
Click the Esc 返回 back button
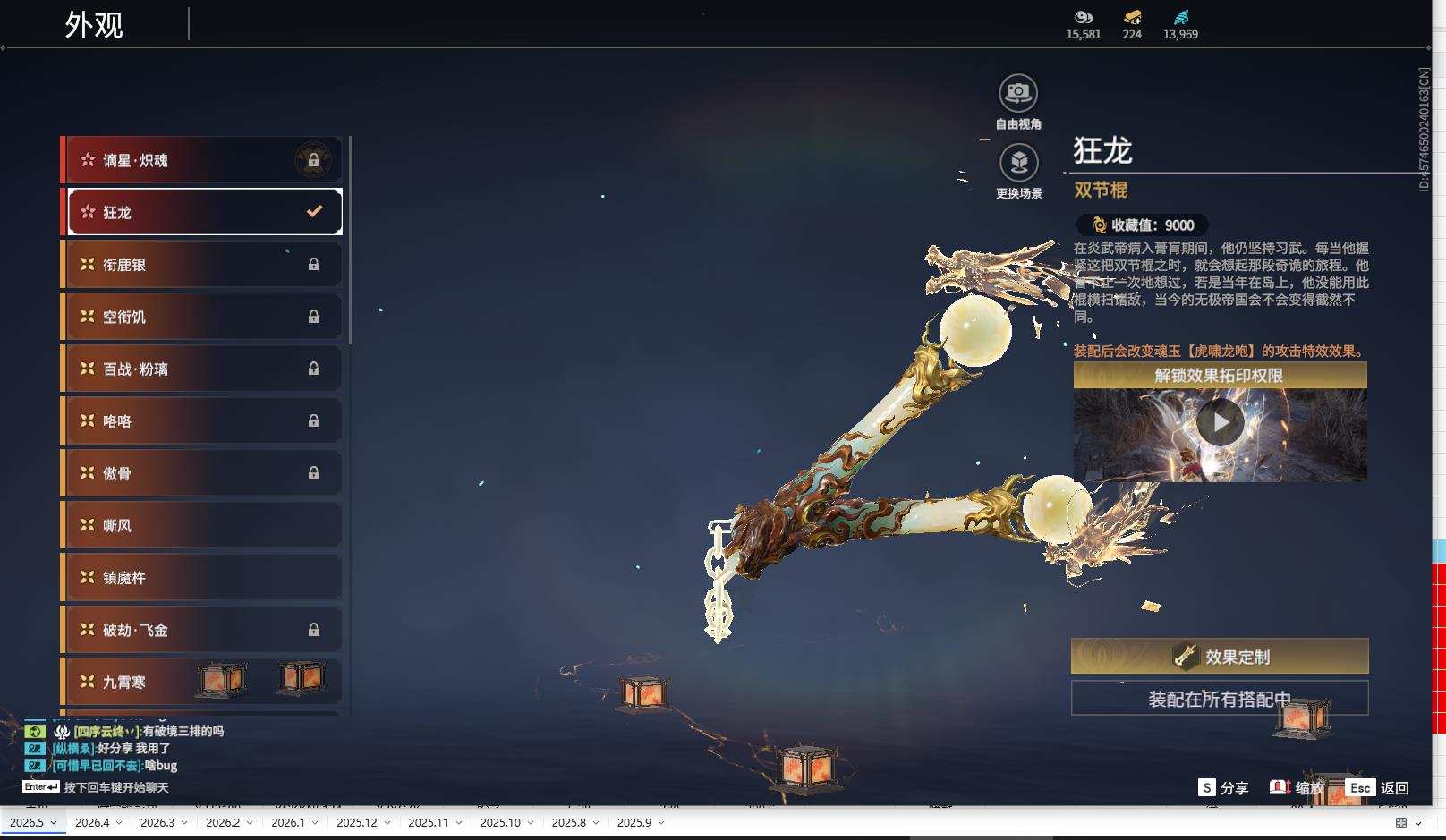(x=1377, y=787)
